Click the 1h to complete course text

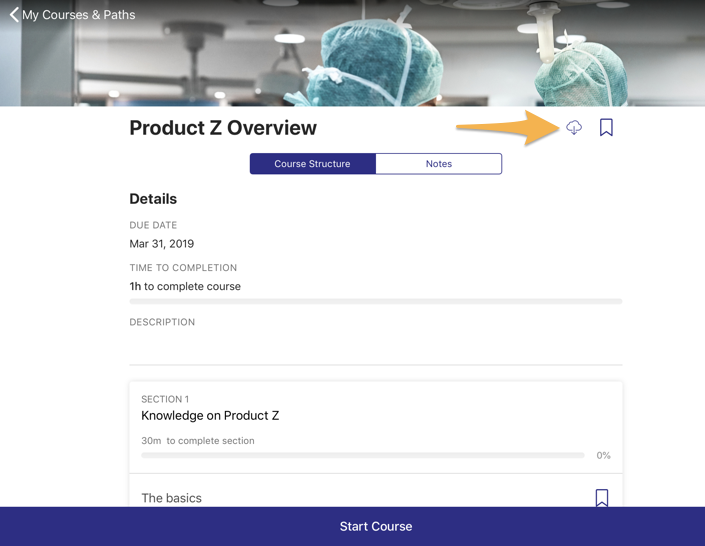[185, 286]
